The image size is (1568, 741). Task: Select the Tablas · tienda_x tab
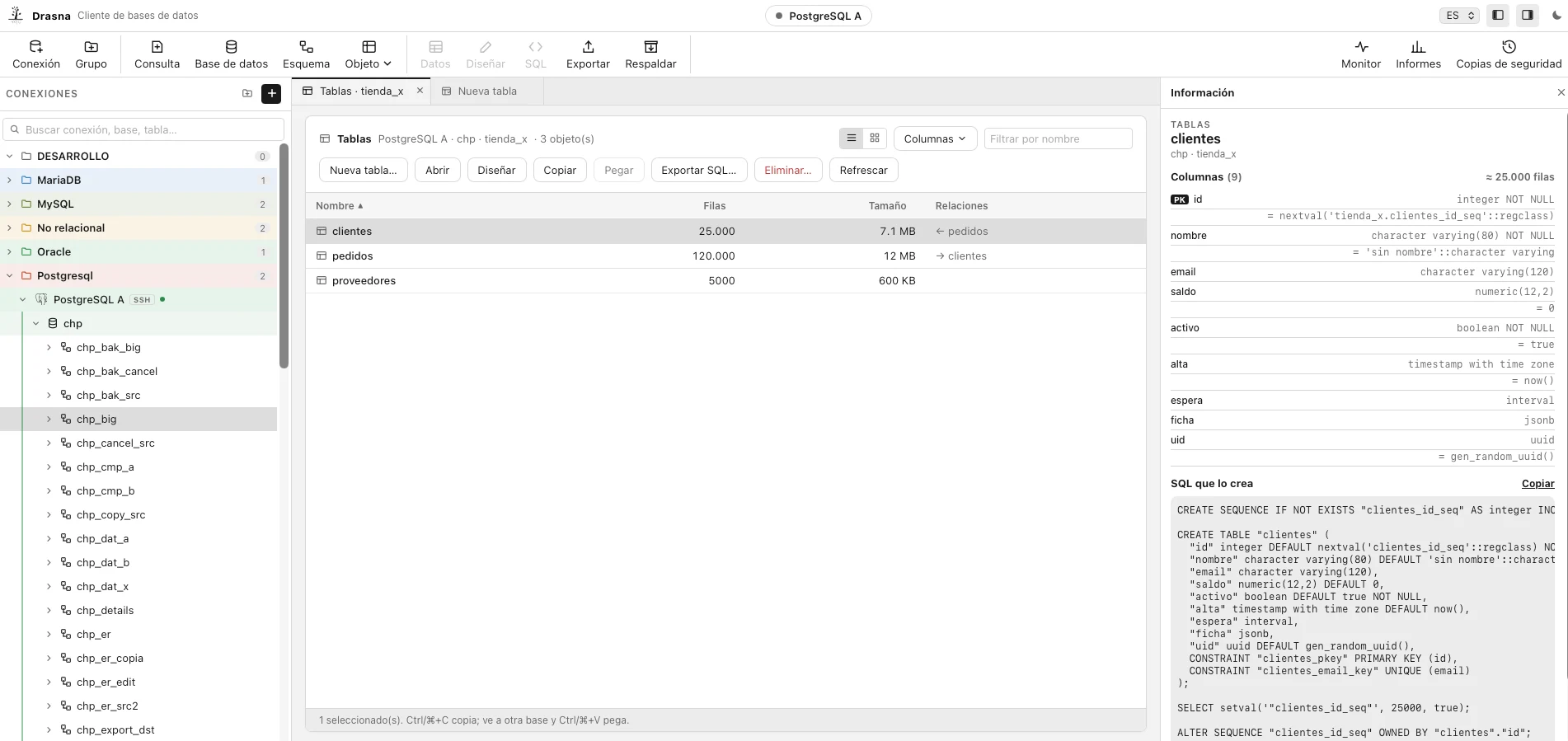361,91
